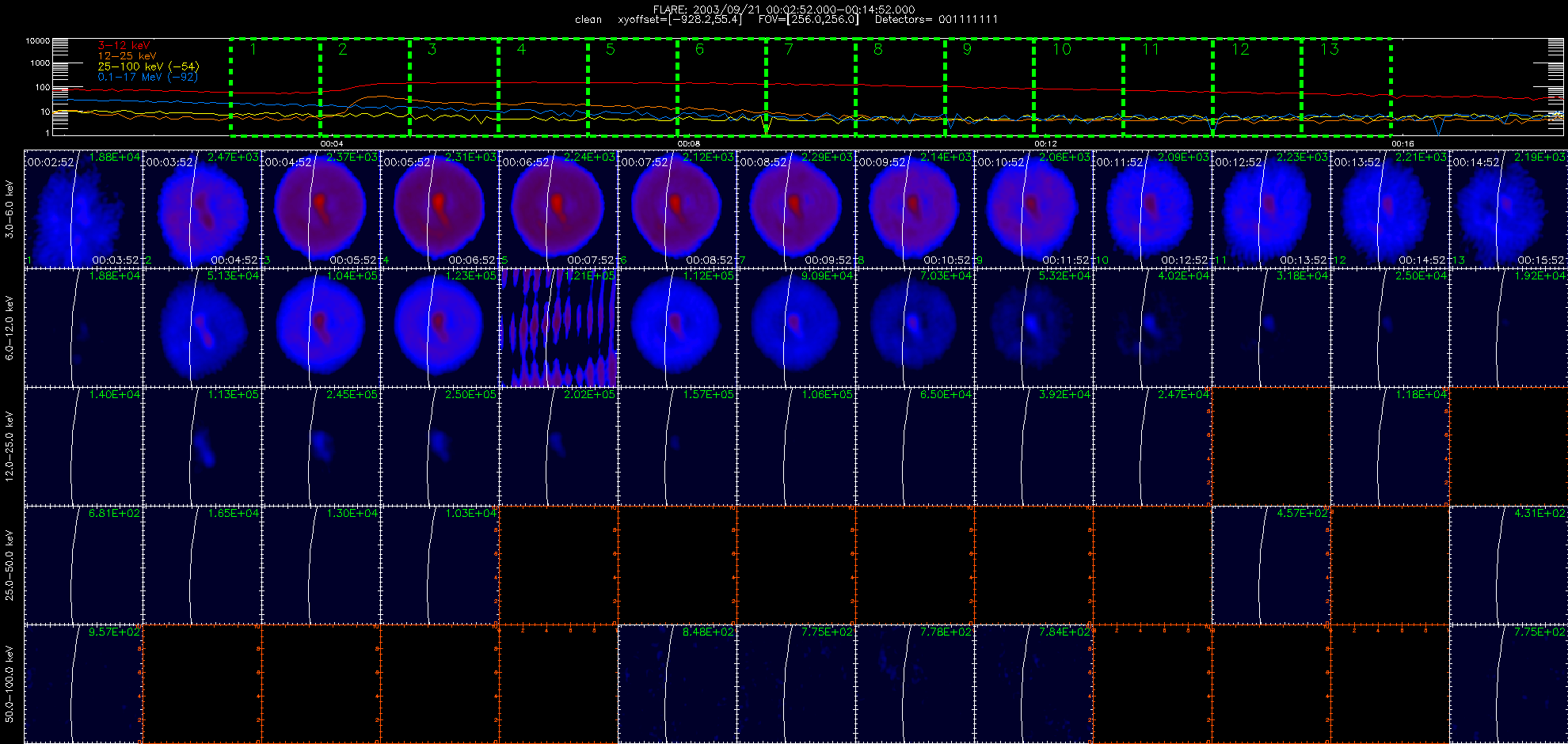Click the striped 6-12 keV artifact image
The image size is (1568, 744).
(559, 327)
